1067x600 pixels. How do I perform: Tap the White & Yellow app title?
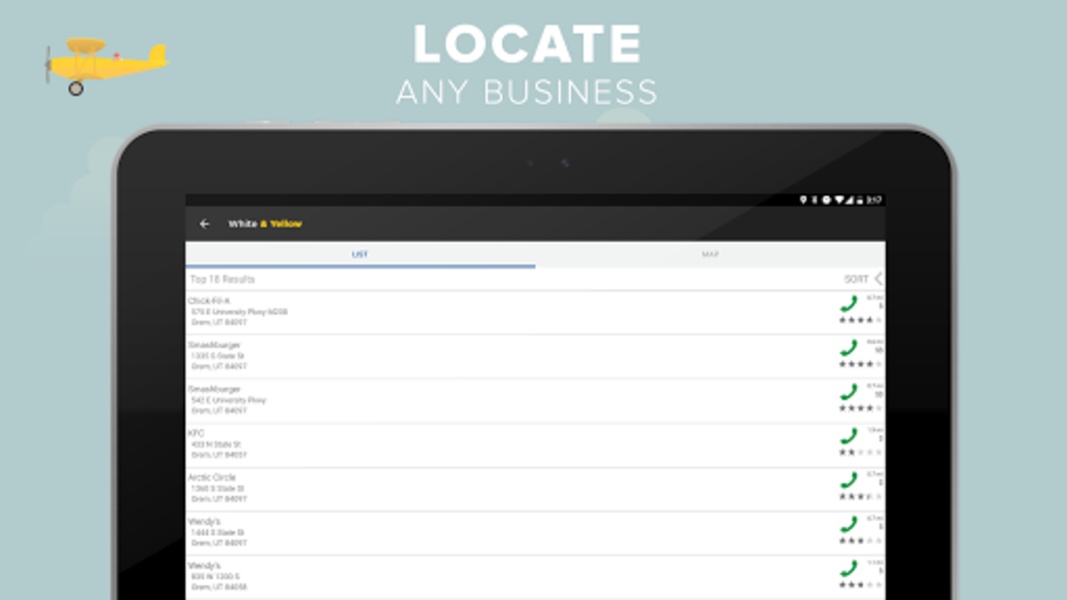(265, 224)
